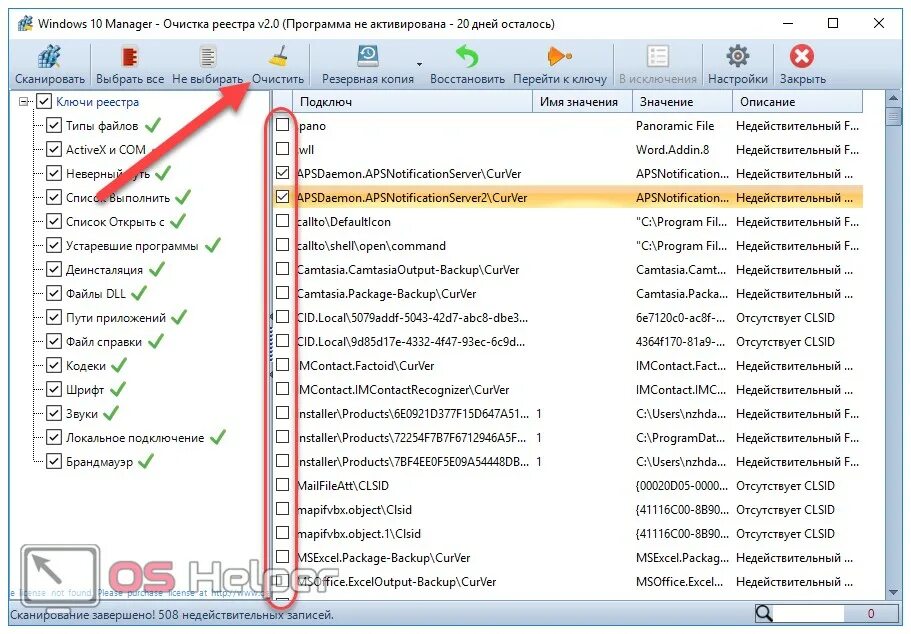Select the IMContact.Factoid\CurVer row
Screen dimensions: 911x634
[568, 366]
